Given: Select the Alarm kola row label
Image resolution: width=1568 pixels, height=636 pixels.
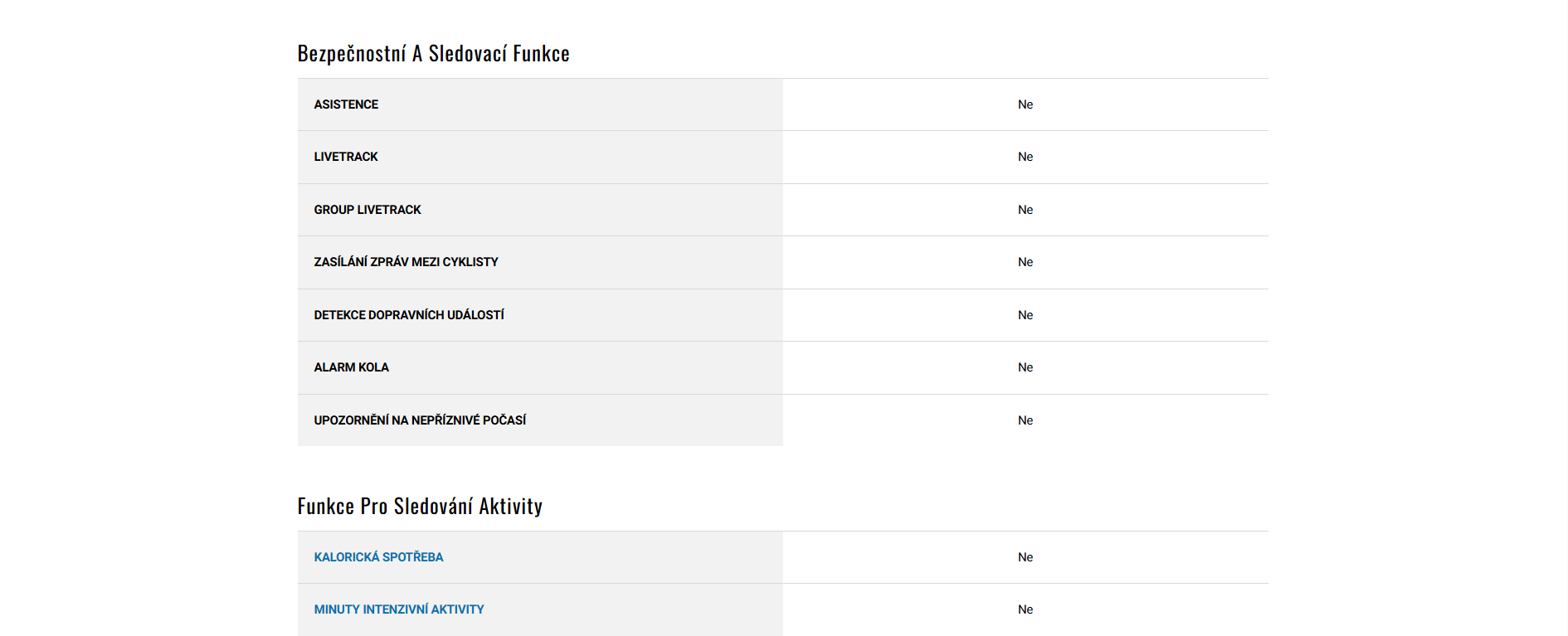Looking at the screenshot, I should click(x=351, y=367).
